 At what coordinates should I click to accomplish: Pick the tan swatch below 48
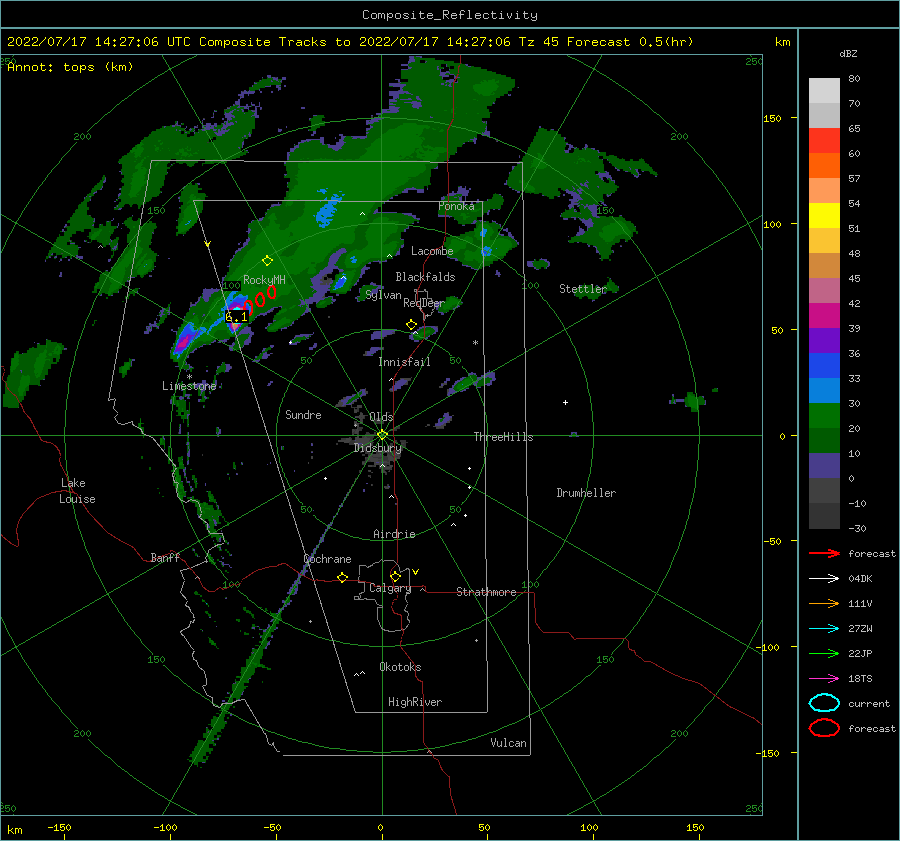click(x=824, y=266)
